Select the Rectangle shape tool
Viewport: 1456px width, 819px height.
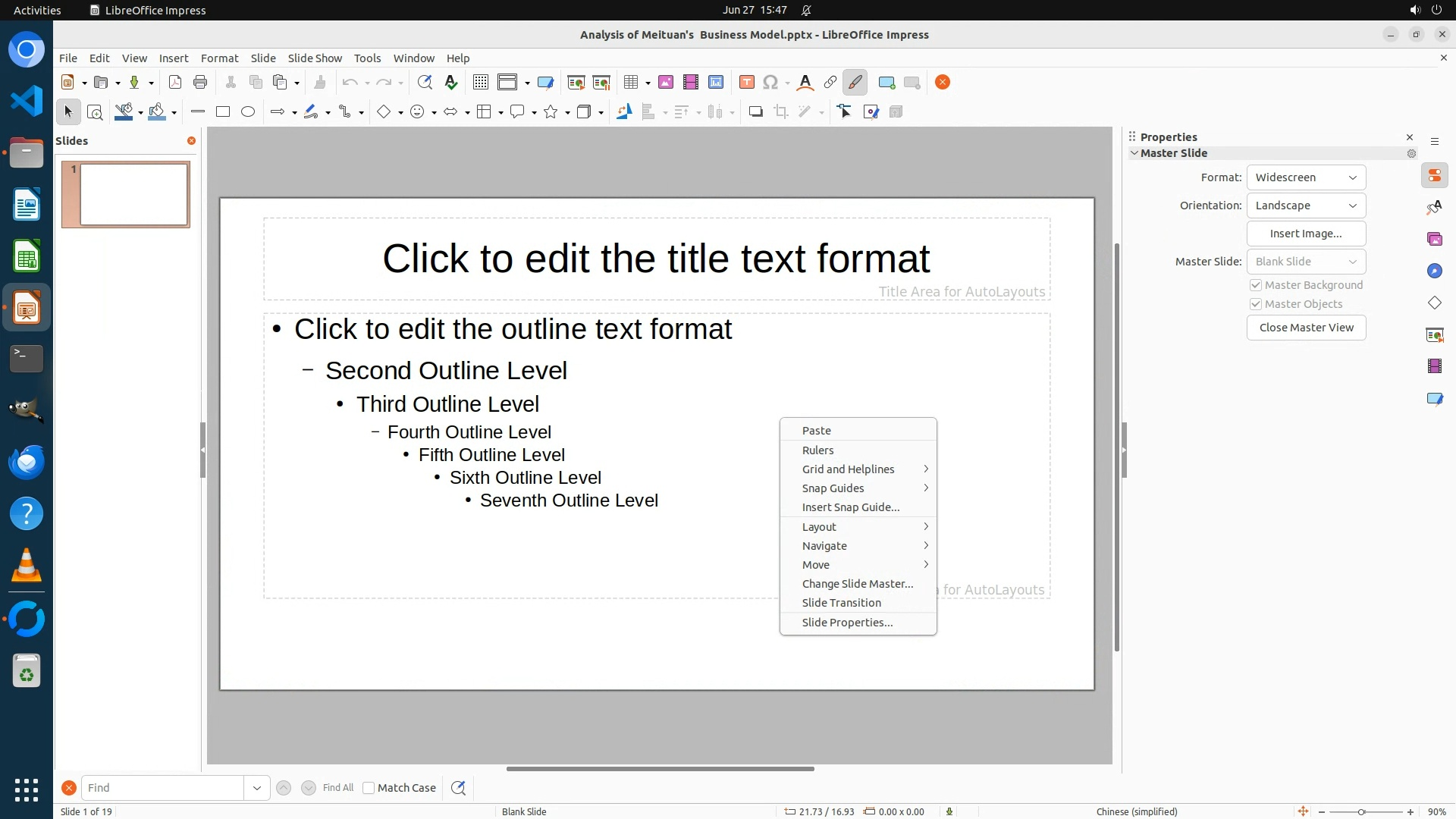pyautogui.click(x=223, y=112)
